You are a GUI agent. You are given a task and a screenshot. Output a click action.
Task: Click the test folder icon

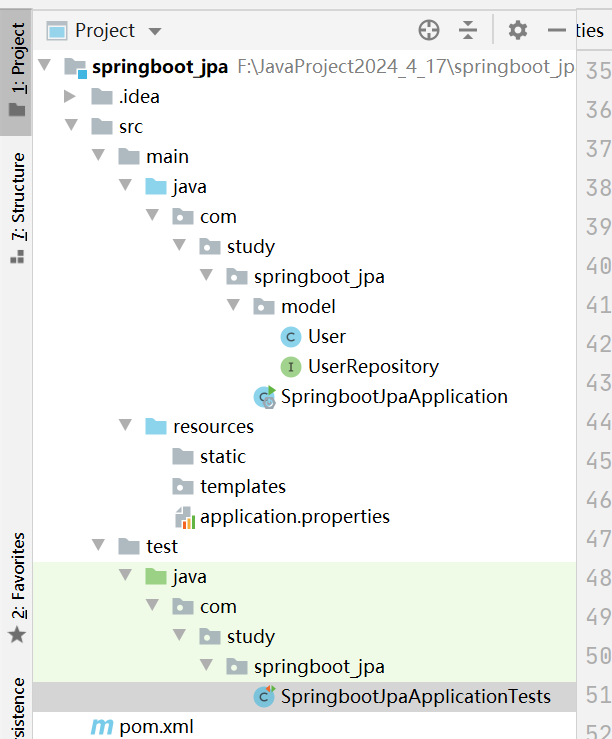coord(129,547)
